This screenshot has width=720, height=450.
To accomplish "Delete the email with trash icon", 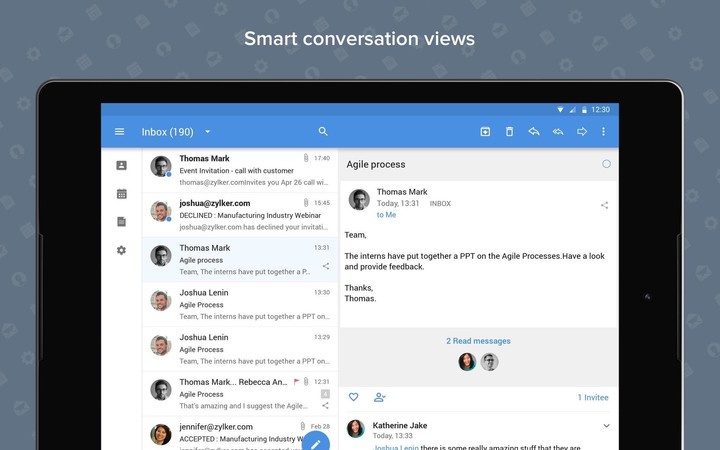I will tap(509, 132).
